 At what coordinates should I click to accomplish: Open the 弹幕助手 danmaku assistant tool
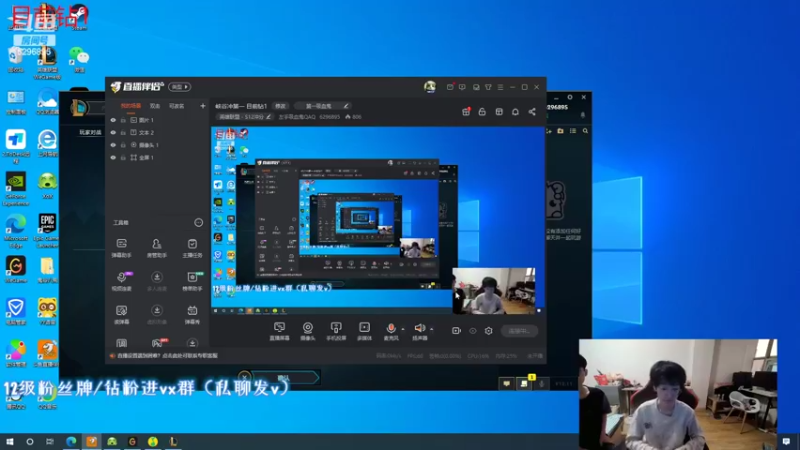tap(121, 247)
